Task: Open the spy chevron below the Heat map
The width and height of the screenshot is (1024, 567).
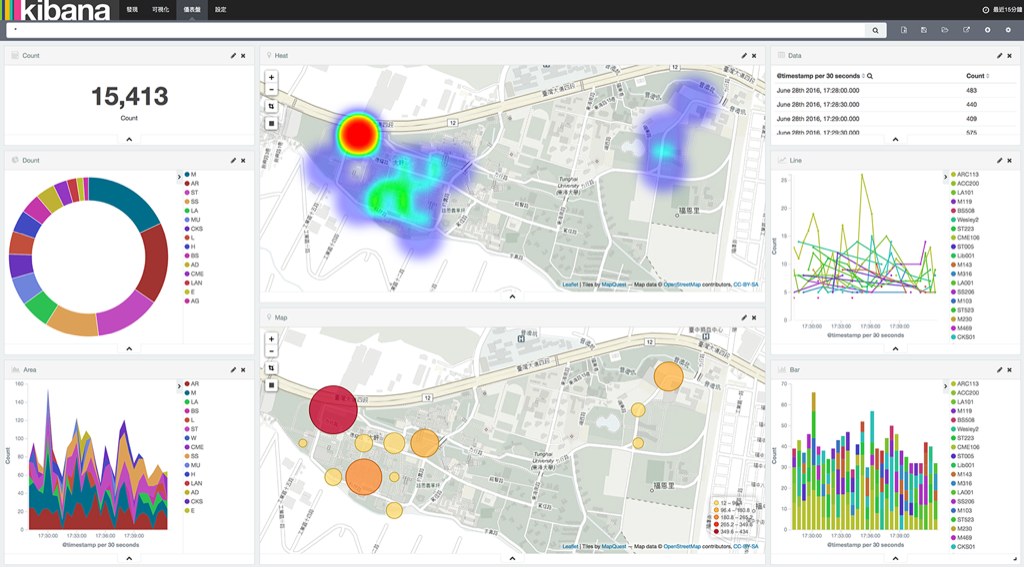Action: point(512,296)
